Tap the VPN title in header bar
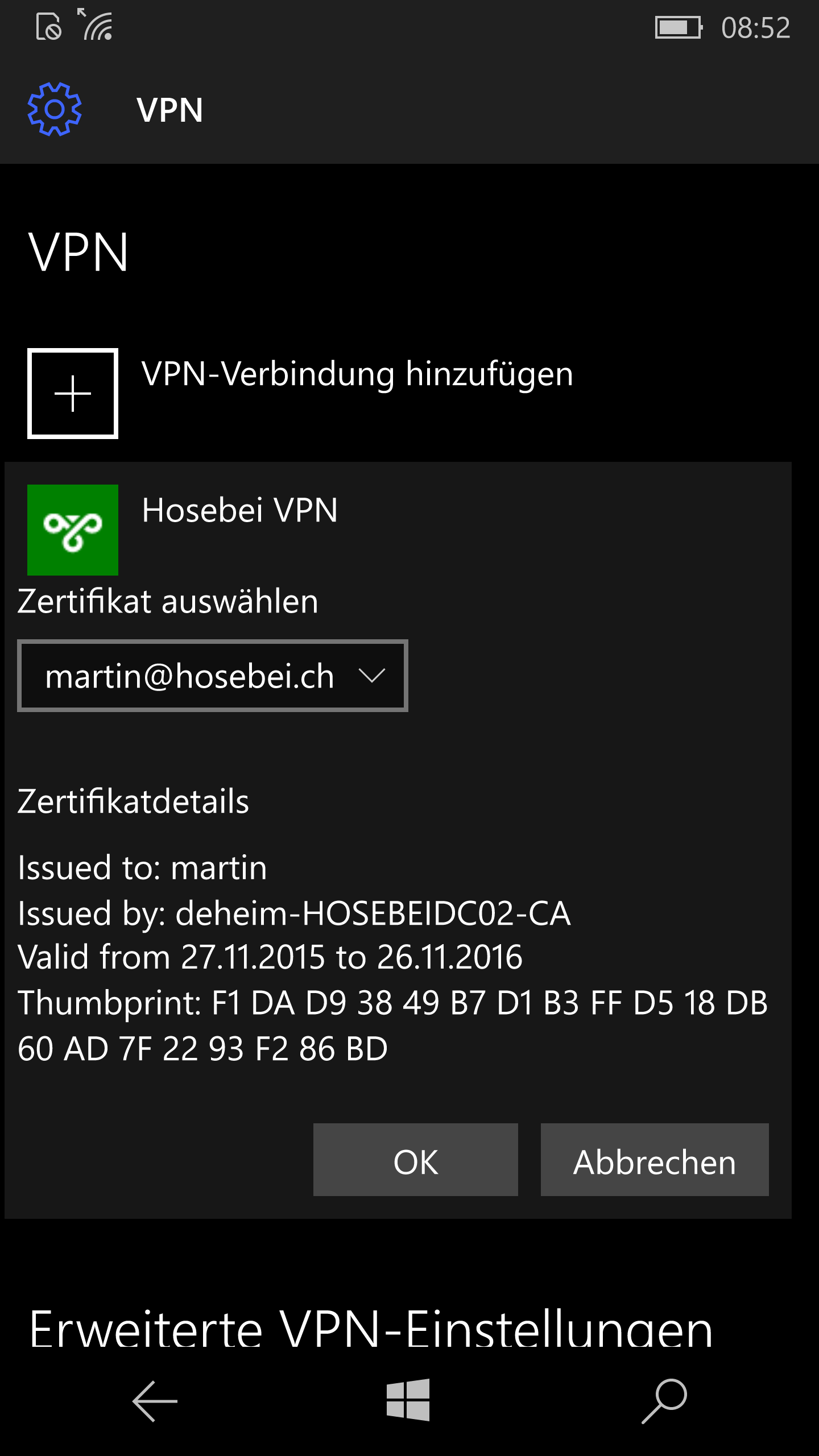 click(169, 110)
